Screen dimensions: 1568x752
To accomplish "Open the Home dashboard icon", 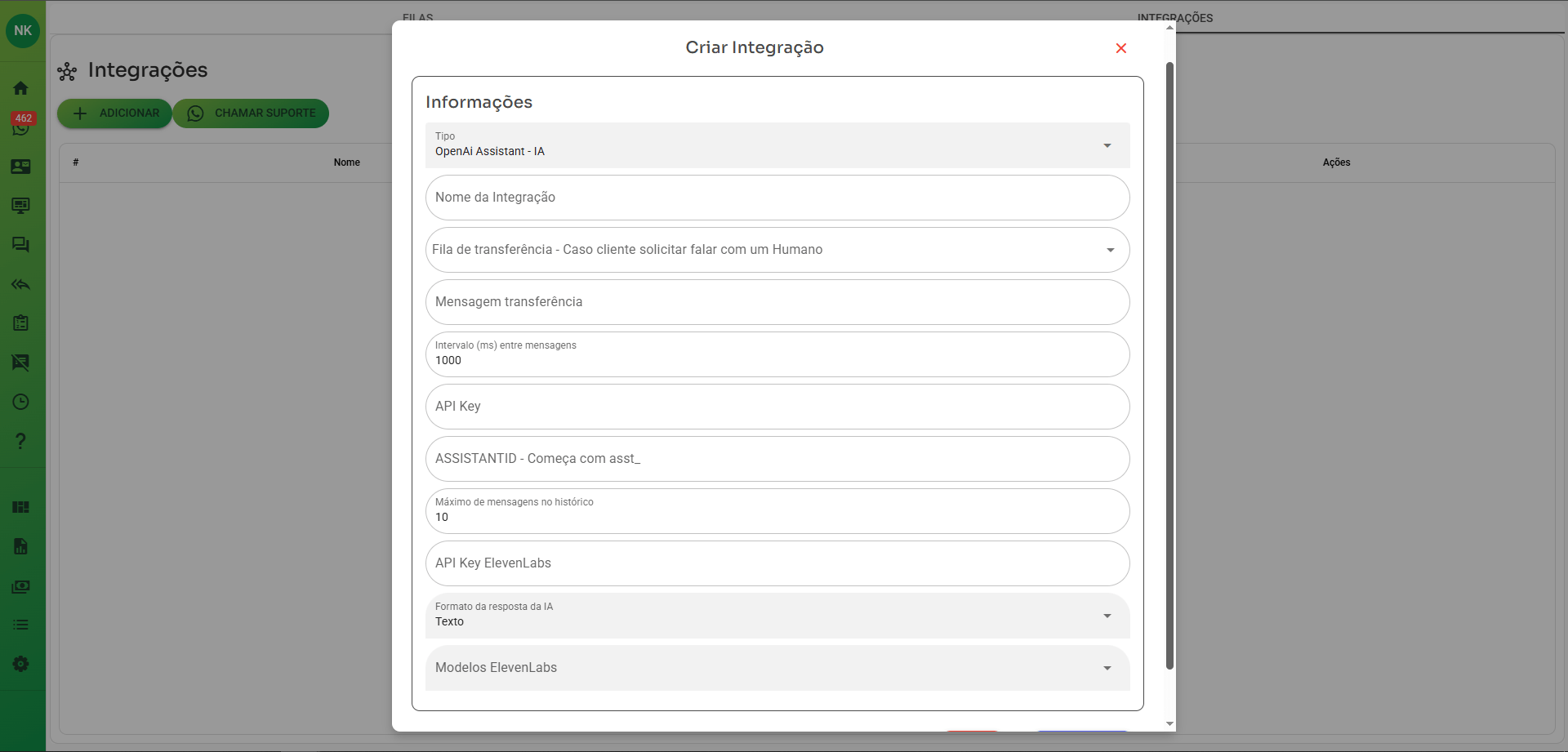I will tap(20, 87).
